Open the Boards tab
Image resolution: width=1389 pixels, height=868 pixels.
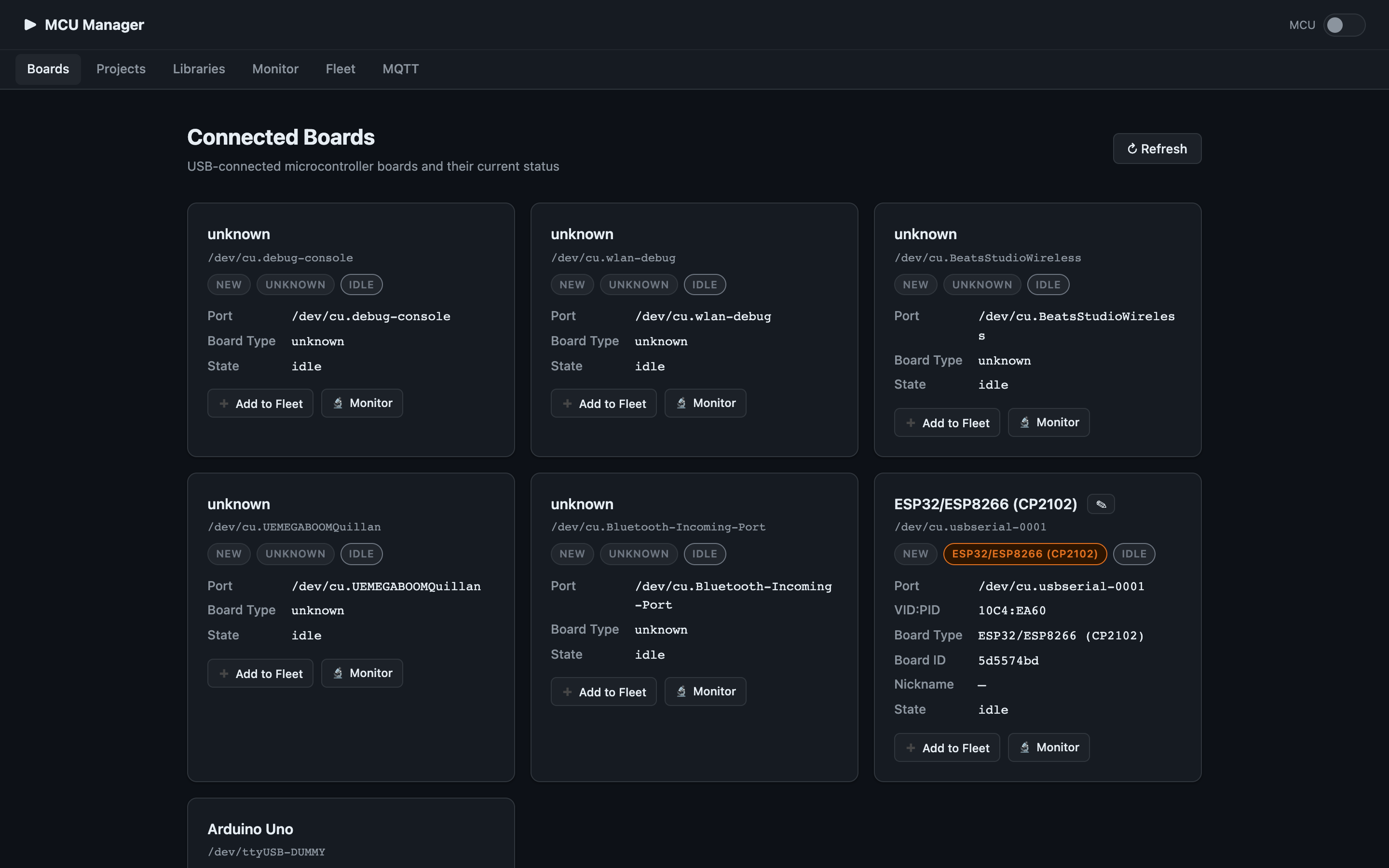point(48,69)
